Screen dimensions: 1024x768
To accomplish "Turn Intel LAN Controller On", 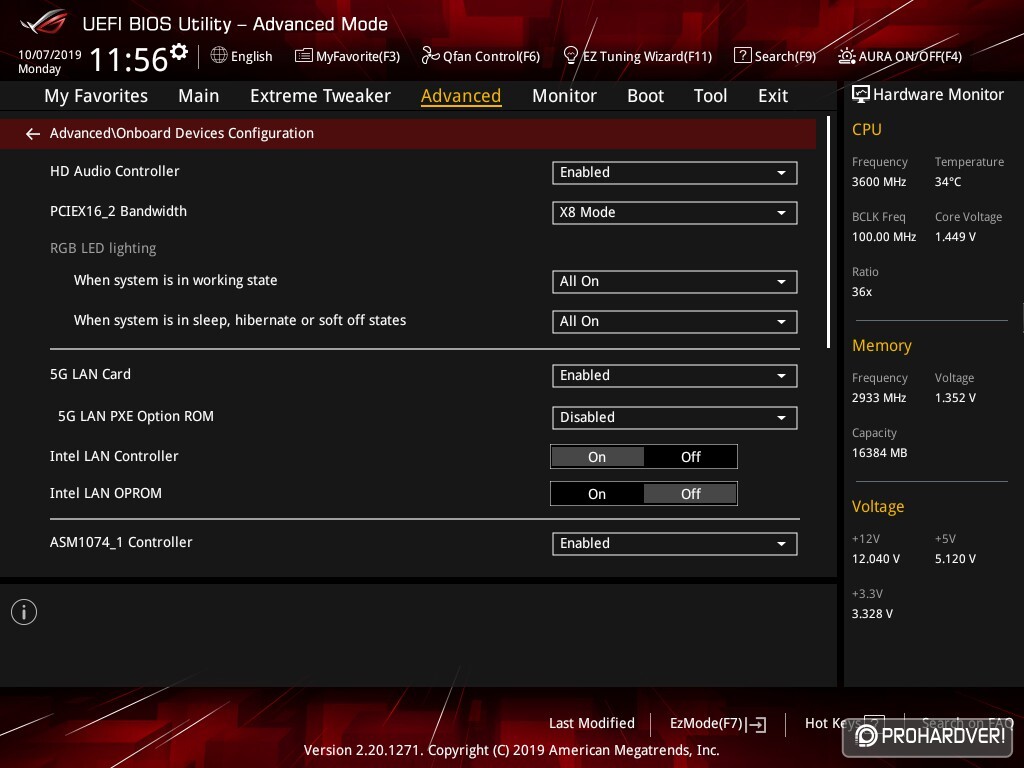I will [x=597, y=456].
